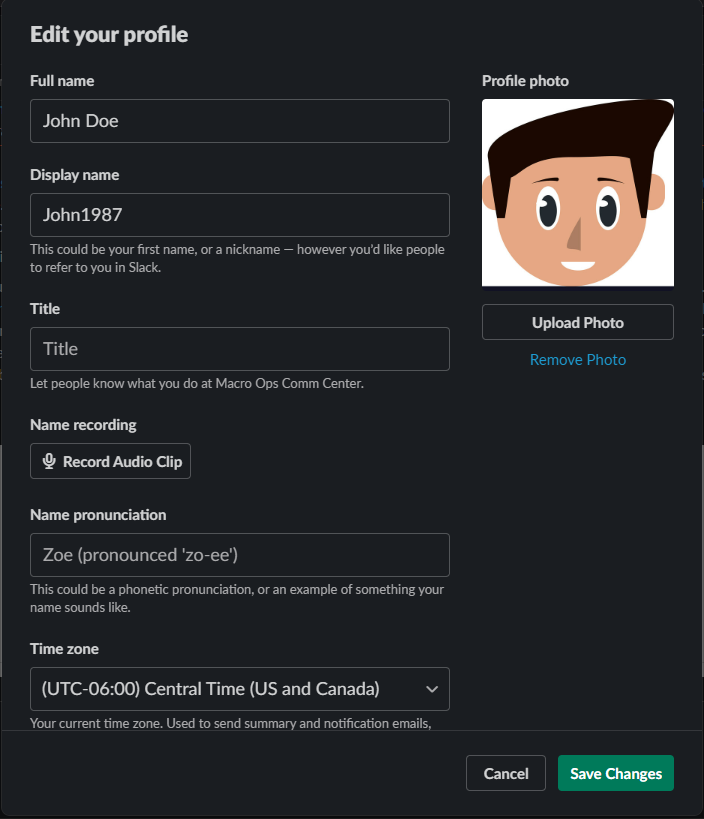The image size is (704, 819).
Task: Click the microphone icon in Record Audio Clip
Action: coord(49,461)
